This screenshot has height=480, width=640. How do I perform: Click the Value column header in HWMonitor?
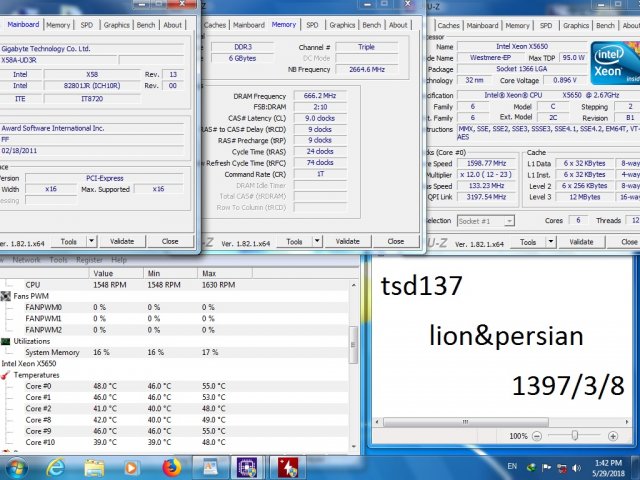116,273
